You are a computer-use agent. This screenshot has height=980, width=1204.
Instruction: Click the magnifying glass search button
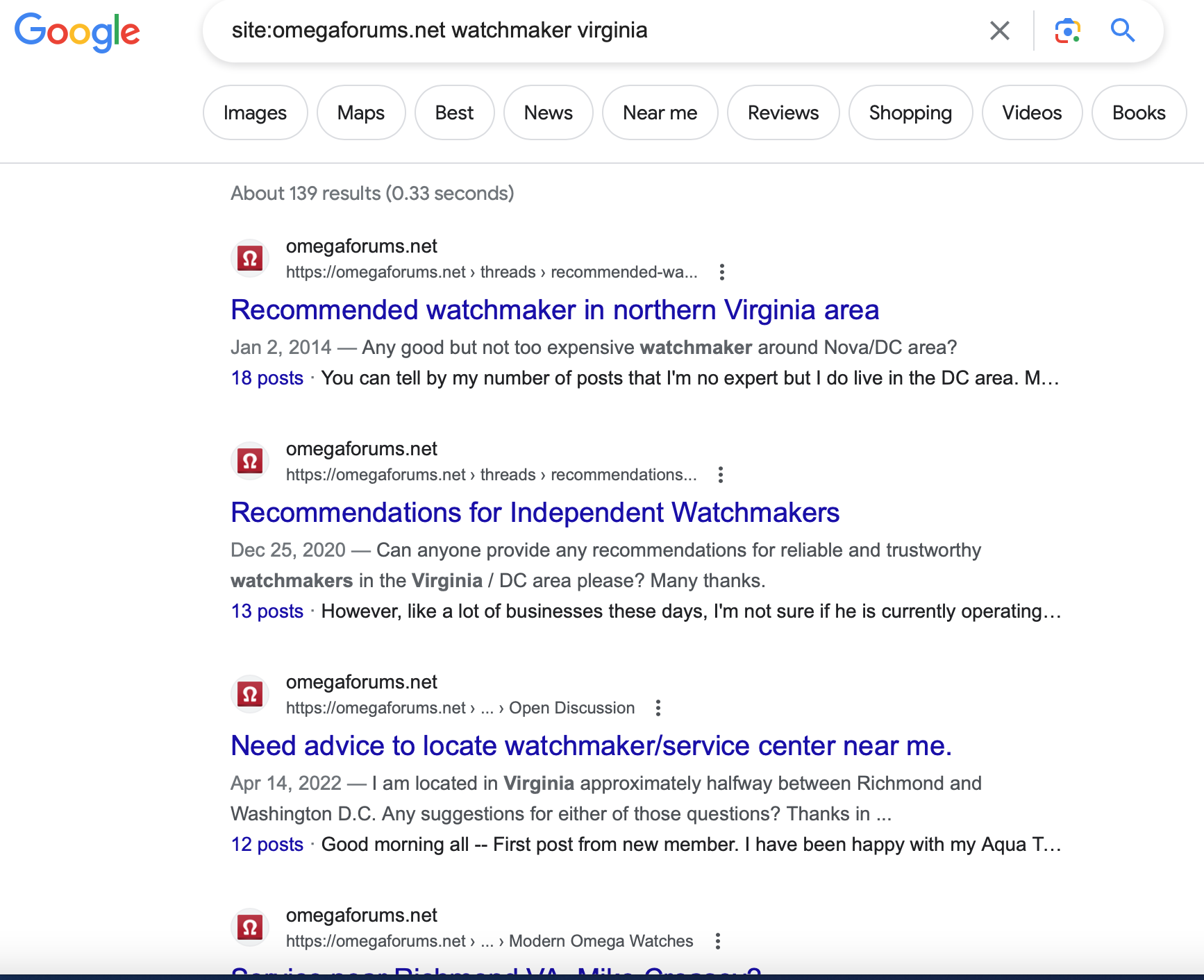tap(1122, 31)
